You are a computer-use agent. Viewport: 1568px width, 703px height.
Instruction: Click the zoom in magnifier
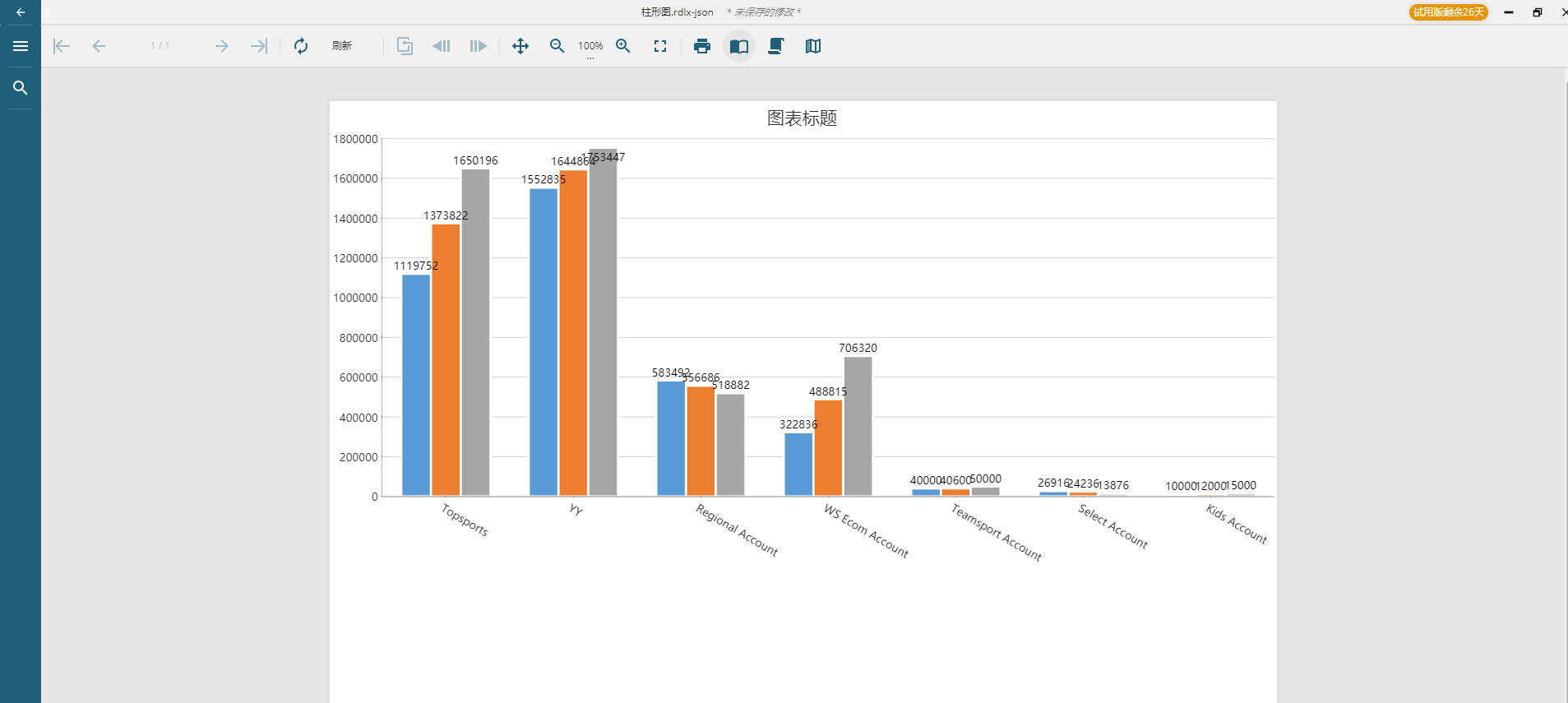[x=623, y=46]
